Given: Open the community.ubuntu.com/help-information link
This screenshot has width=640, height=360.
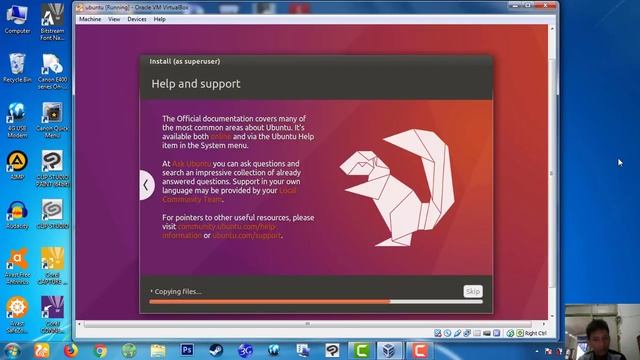Looking at the screenshot, I should (219, 231).
